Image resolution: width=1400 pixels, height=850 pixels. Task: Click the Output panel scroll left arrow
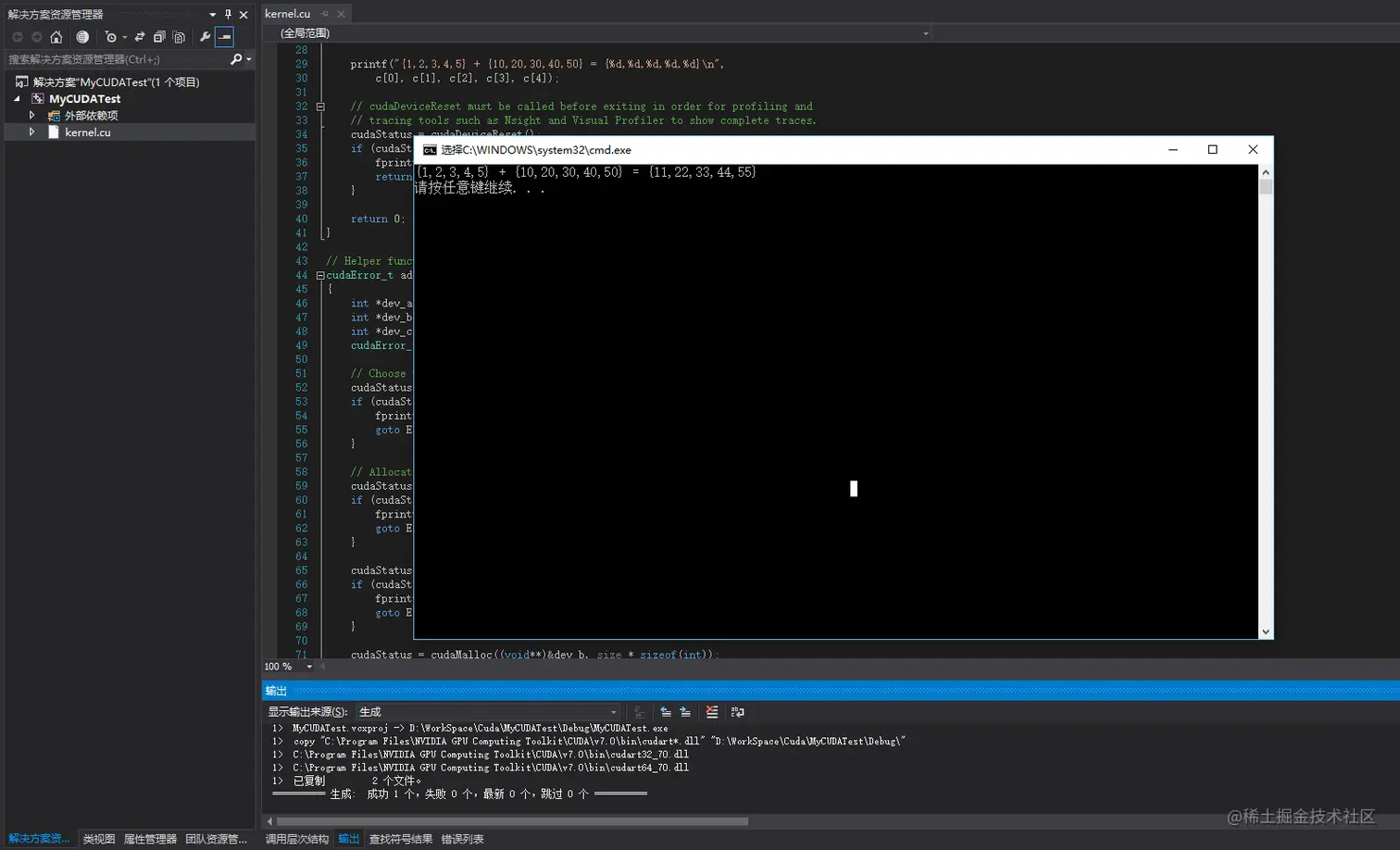pyautogui.click(x=269, y=821)
